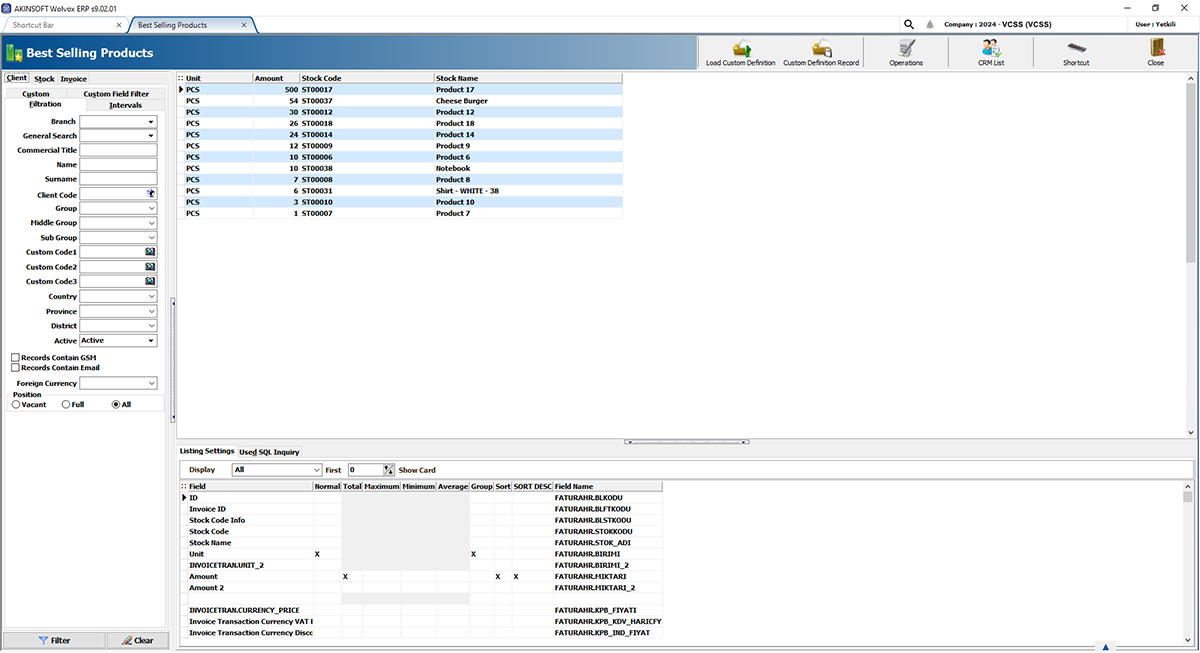This screenshot has width=1200, height=653.
Task: Open the Custom tab in the filter panel
Action: (36, 94)
